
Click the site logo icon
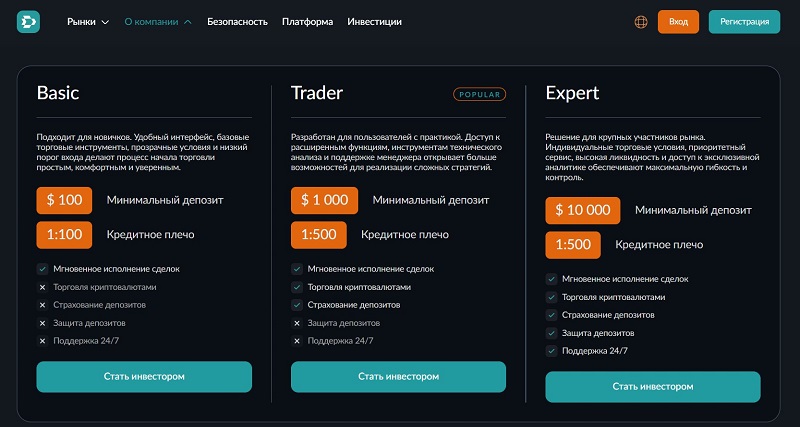click(28, 21)
